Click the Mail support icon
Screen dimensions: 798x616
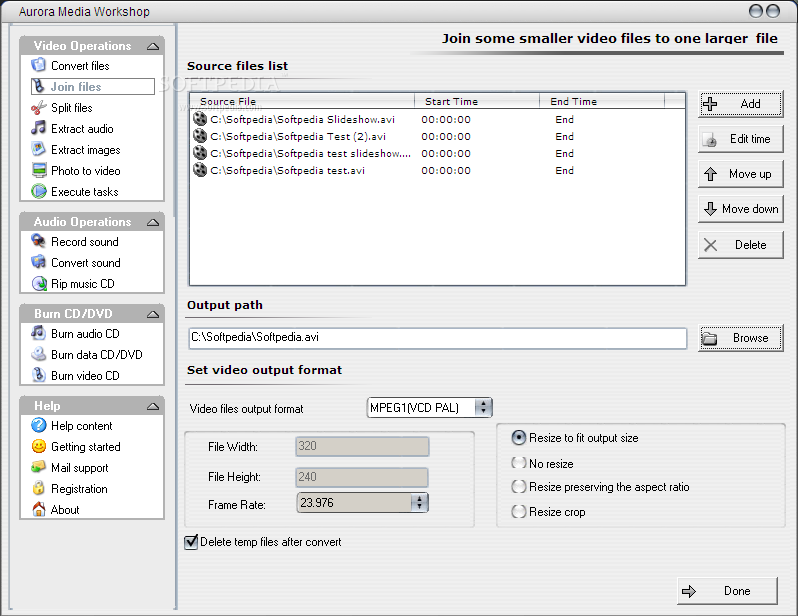(x=39, y=467)
